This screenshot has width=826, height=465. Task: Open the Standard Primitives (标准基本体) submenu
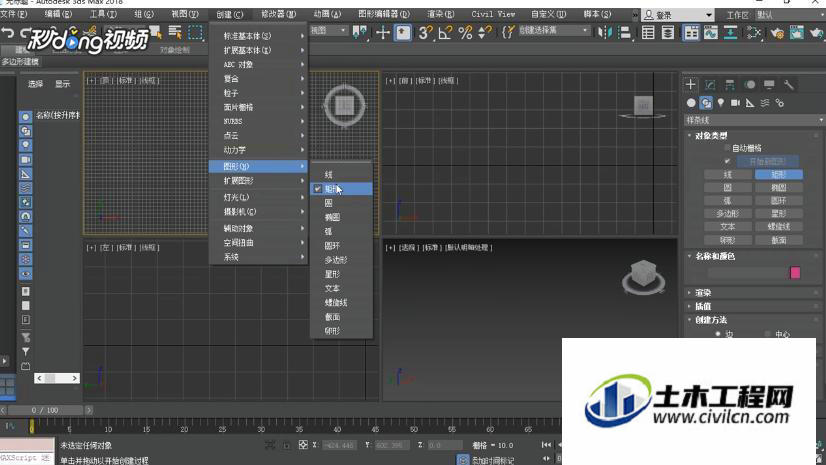click(x=258, y=36)
